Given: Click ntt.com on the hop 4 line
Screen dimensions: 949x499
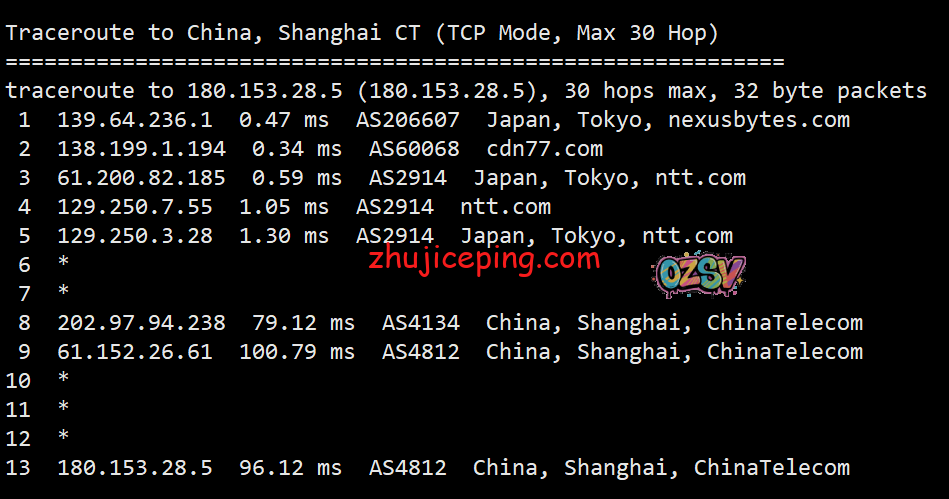Looking at the screenshot, I should tap(505, 207).
